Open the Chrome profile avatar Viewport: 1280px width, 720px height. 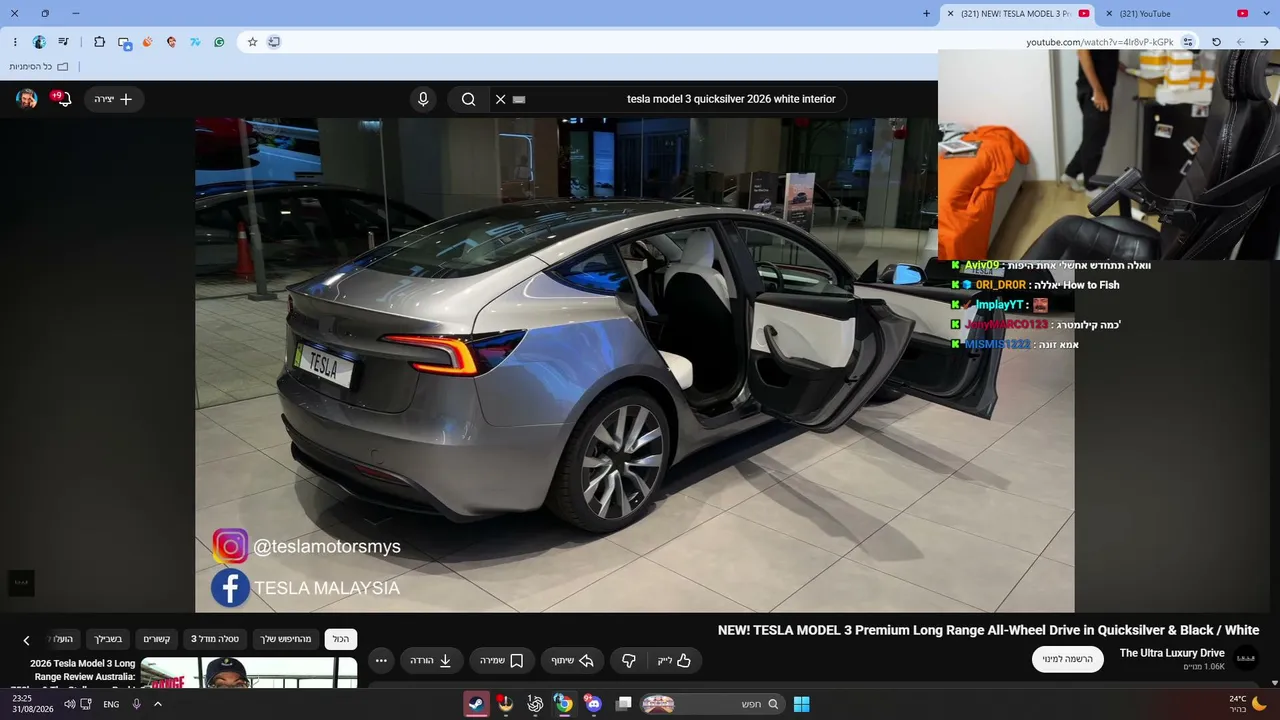tap(39, 42)
